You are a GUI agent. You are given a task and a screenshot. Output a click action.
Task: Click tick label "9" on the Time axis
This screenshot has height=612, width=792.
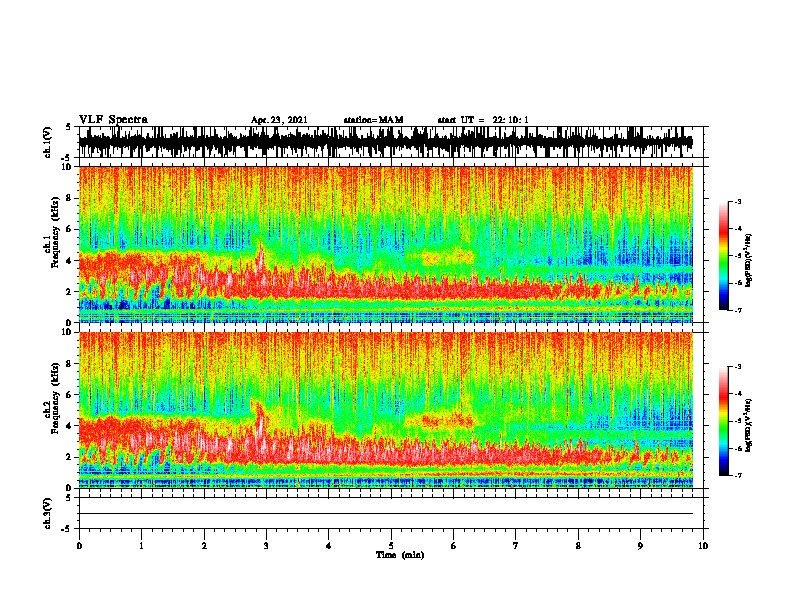640,546
